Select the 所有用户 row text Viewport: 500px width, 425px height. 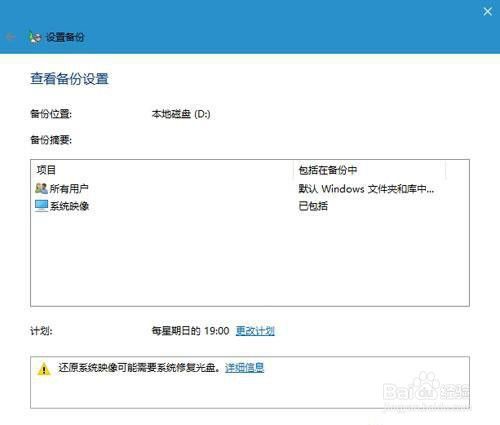tap(69, 189)
